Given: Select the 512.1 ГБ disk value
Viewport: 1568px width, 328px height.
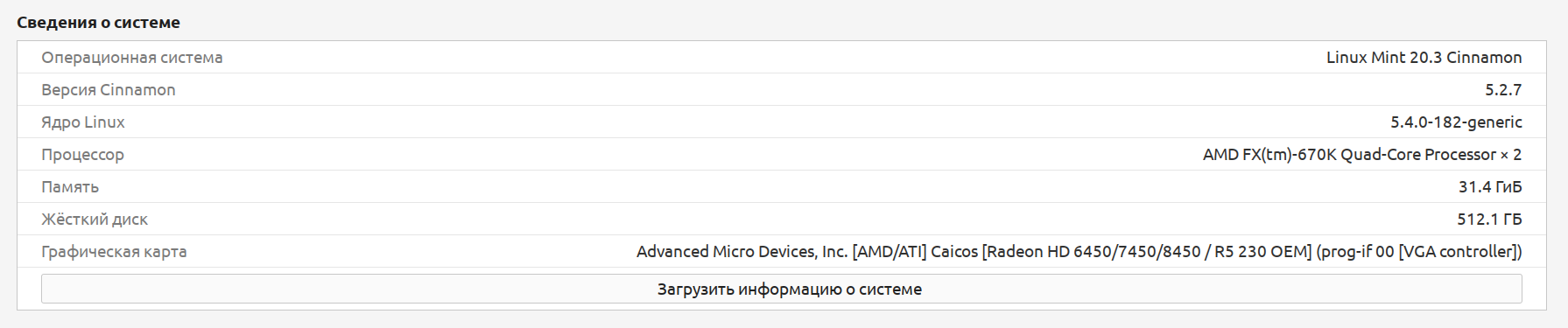Looking at the screenshot, I should pos(1489,220).
